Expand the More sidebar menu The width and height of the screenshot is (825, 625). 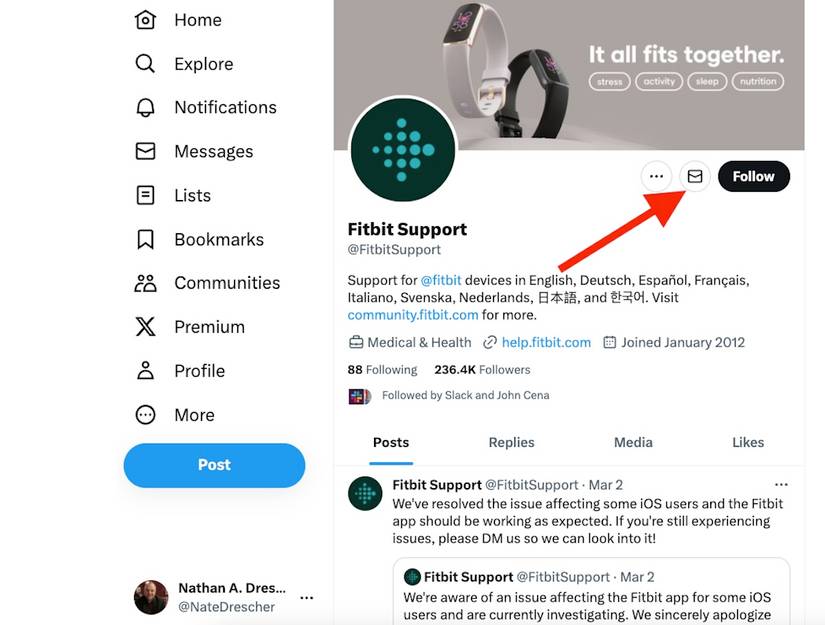(145, 415)
